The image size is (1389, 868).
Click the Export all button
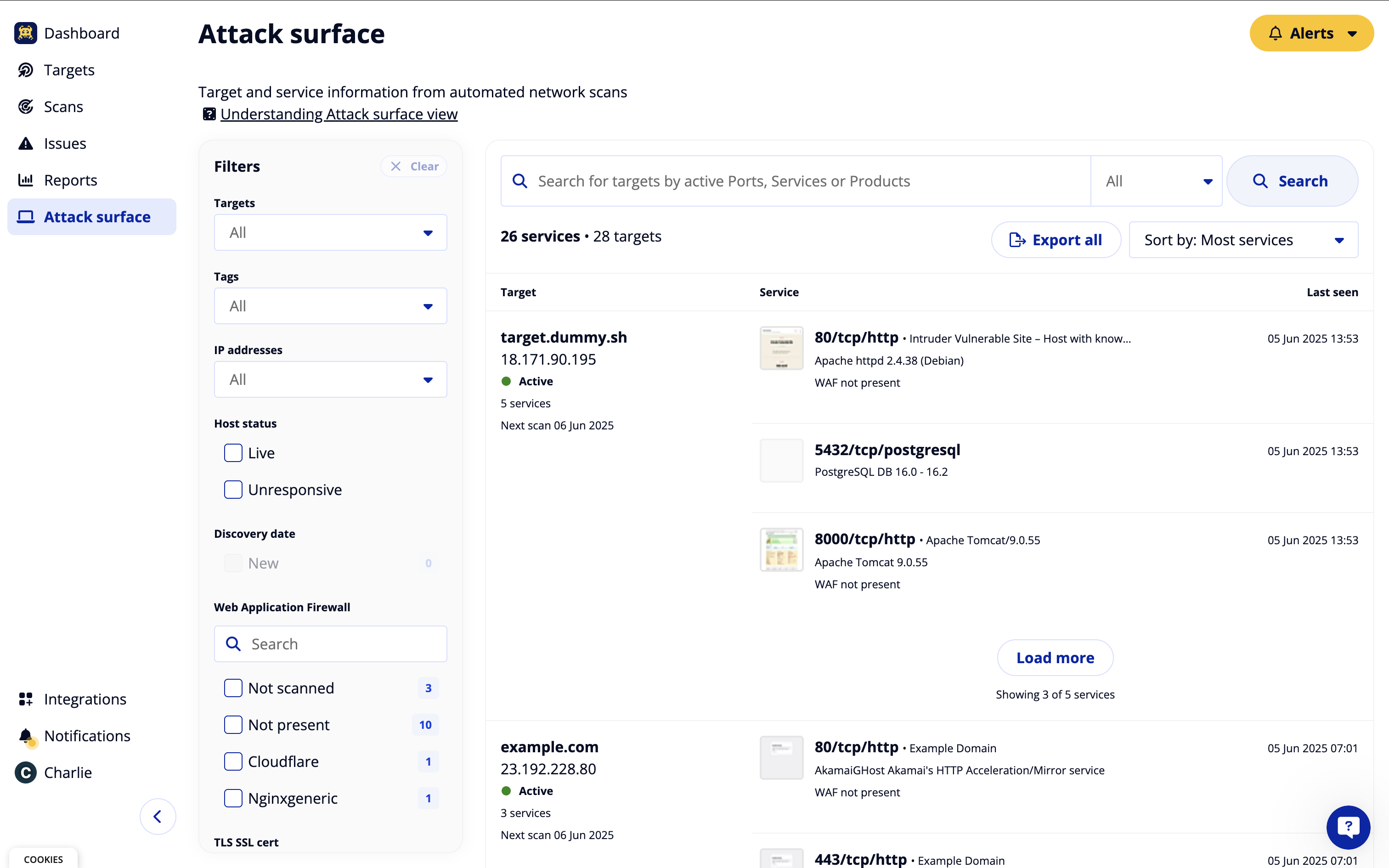coord(1056,240)
